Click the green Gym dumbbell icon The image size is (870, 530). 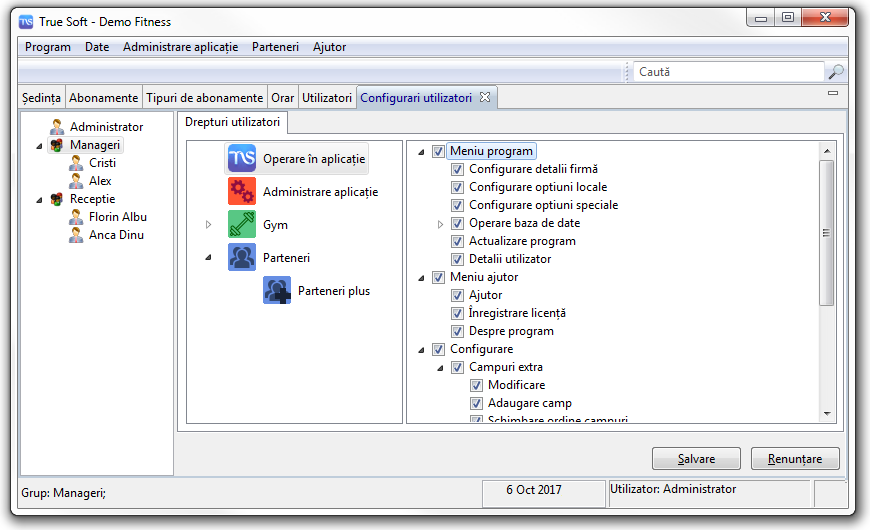click(242, 225)
